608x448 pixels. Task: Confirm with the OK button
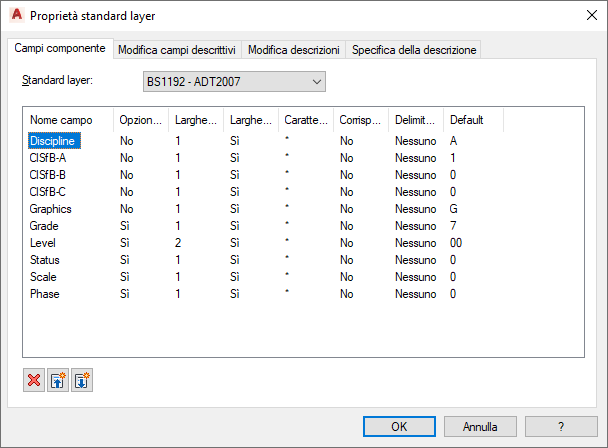click(399, 426)
